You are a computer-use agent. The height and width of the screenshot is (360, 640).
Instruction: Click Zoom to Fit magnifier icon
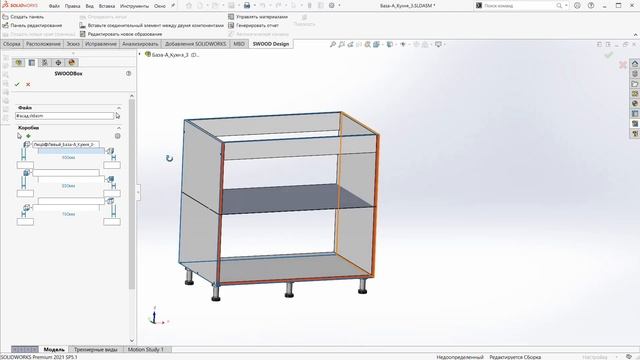(x=333, y=44)
